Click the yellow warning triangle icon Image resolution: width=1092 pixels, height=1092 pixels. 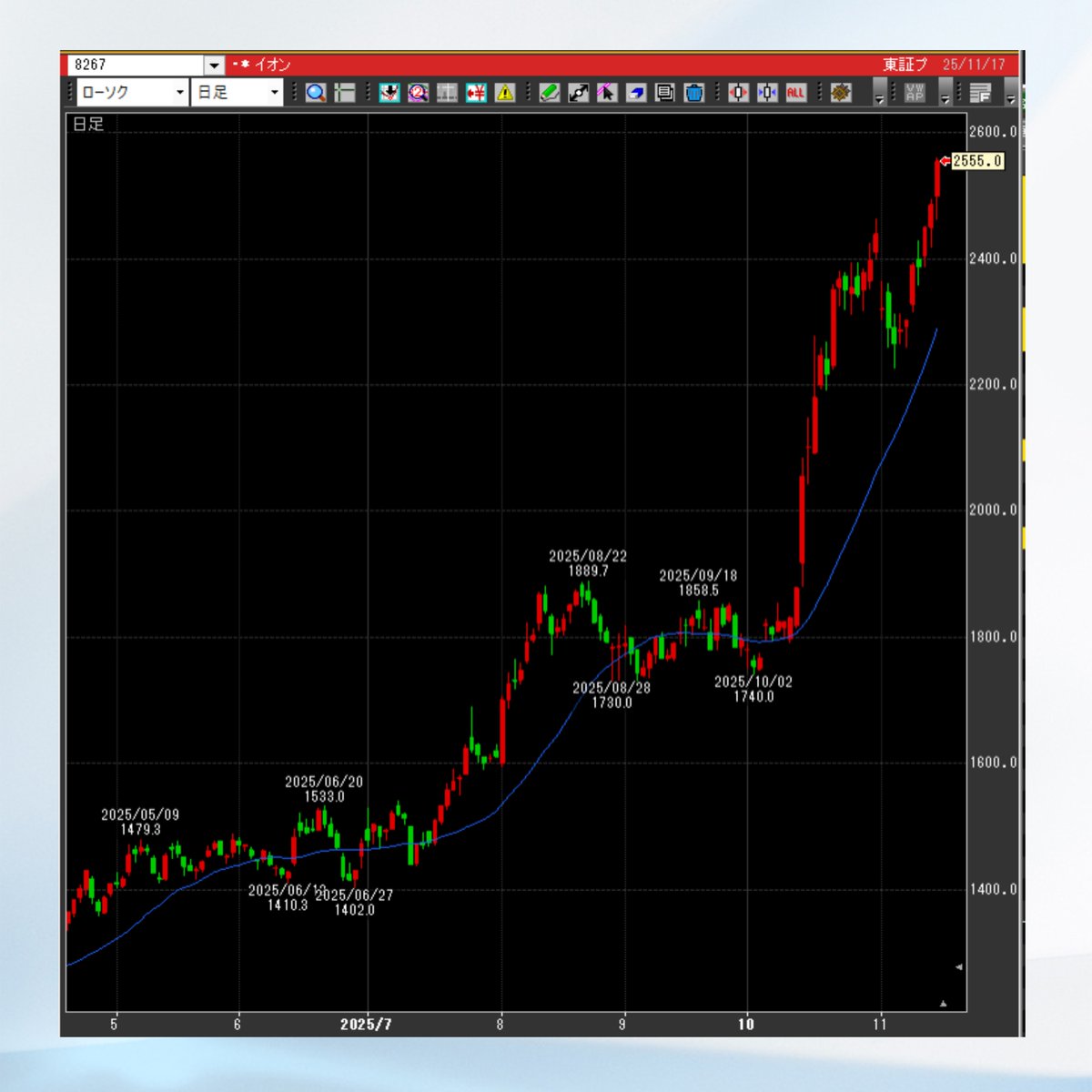click(505, 92)
